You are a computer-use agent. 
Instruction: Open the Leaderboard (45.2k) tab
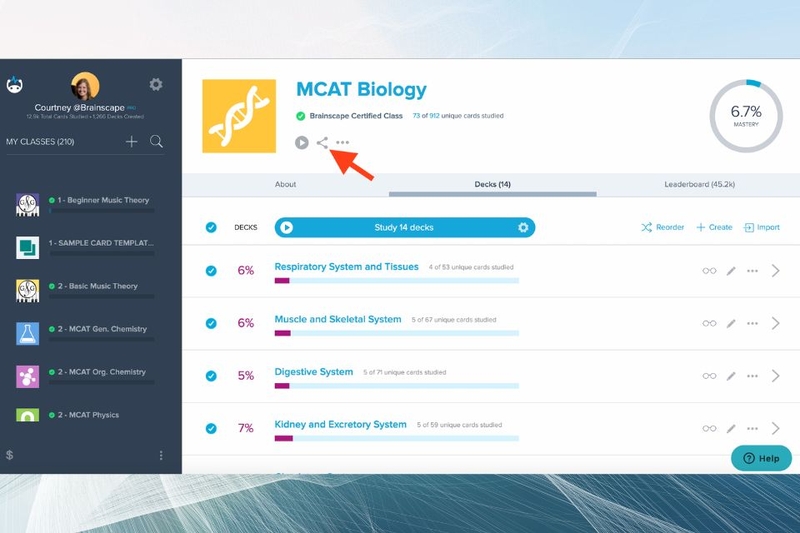(699, 184)
